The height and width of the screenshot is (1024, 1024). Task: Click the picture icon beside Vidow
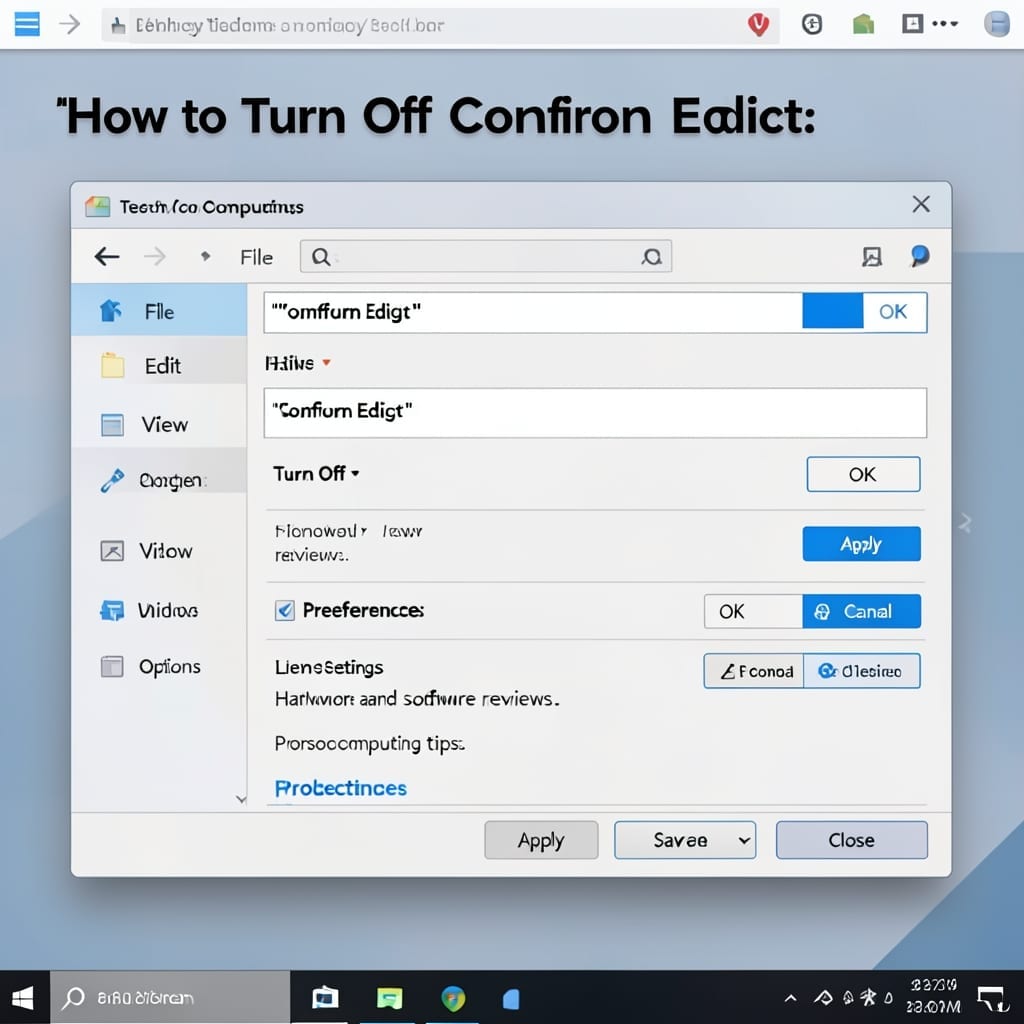[112, 551]
